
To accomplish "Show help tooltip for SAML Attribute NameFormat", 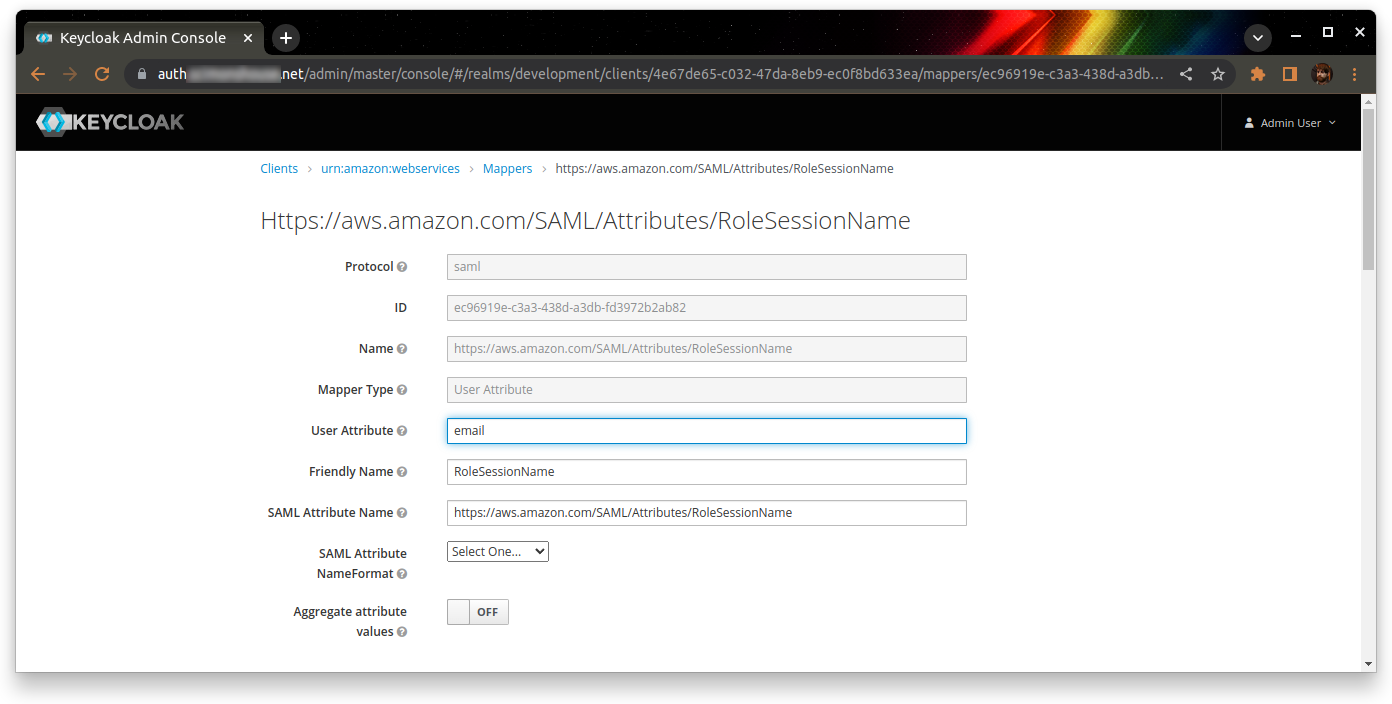I will point(402,574).
